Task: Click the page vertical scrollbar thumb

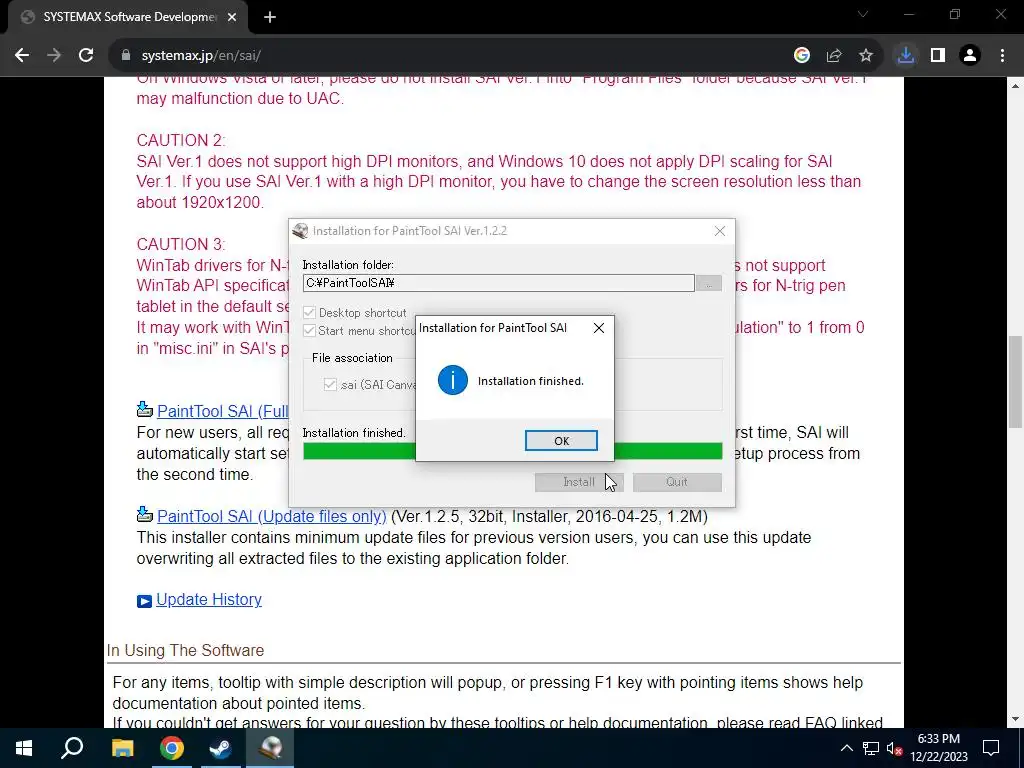Action: 1016,382
